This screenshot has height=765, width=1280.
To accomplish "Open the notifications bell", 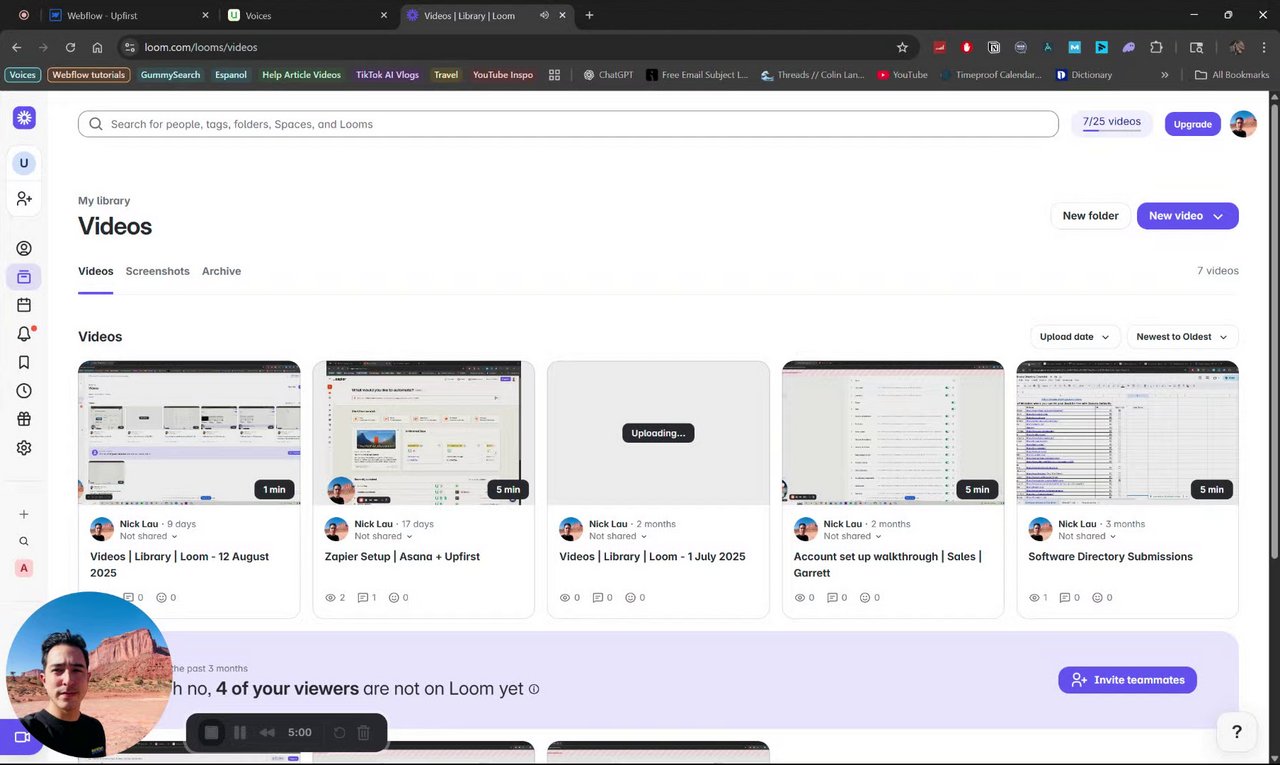I will (x=24, y=334).
